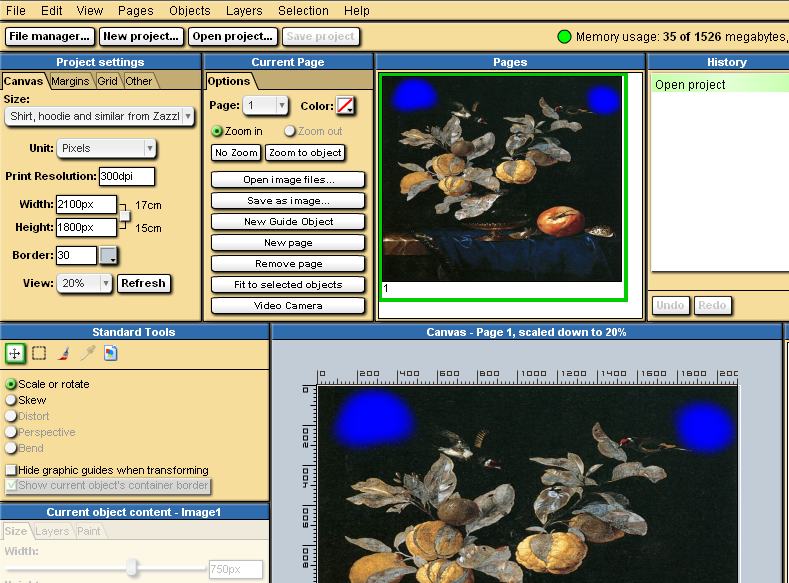The width and height of the screenshot is (789, 583).
Task: Enable Hide graphic guides when transforming
Action: [x=11, y=470]
